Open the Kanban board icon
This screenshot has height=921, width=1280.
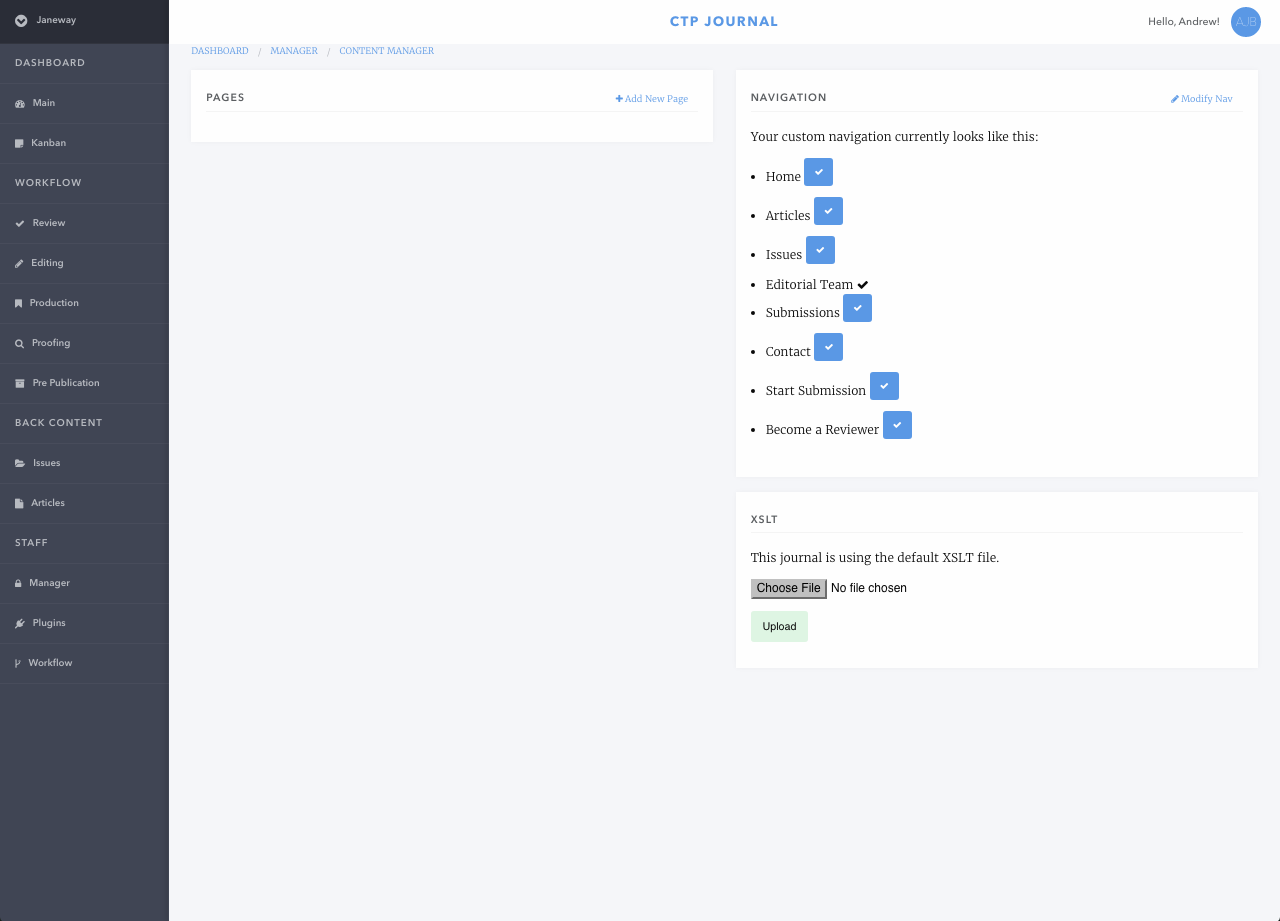18,143
